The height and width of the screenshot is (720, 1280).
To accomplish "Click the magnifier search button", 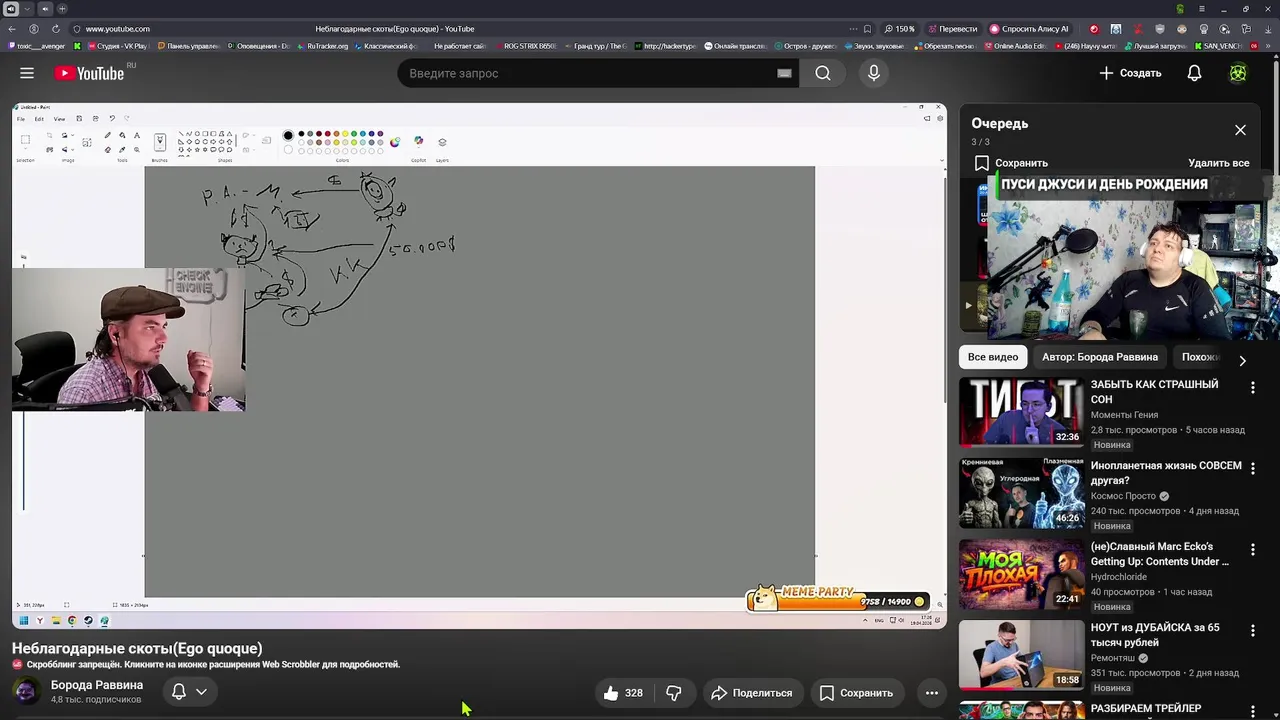I will (x=822, y=73).
